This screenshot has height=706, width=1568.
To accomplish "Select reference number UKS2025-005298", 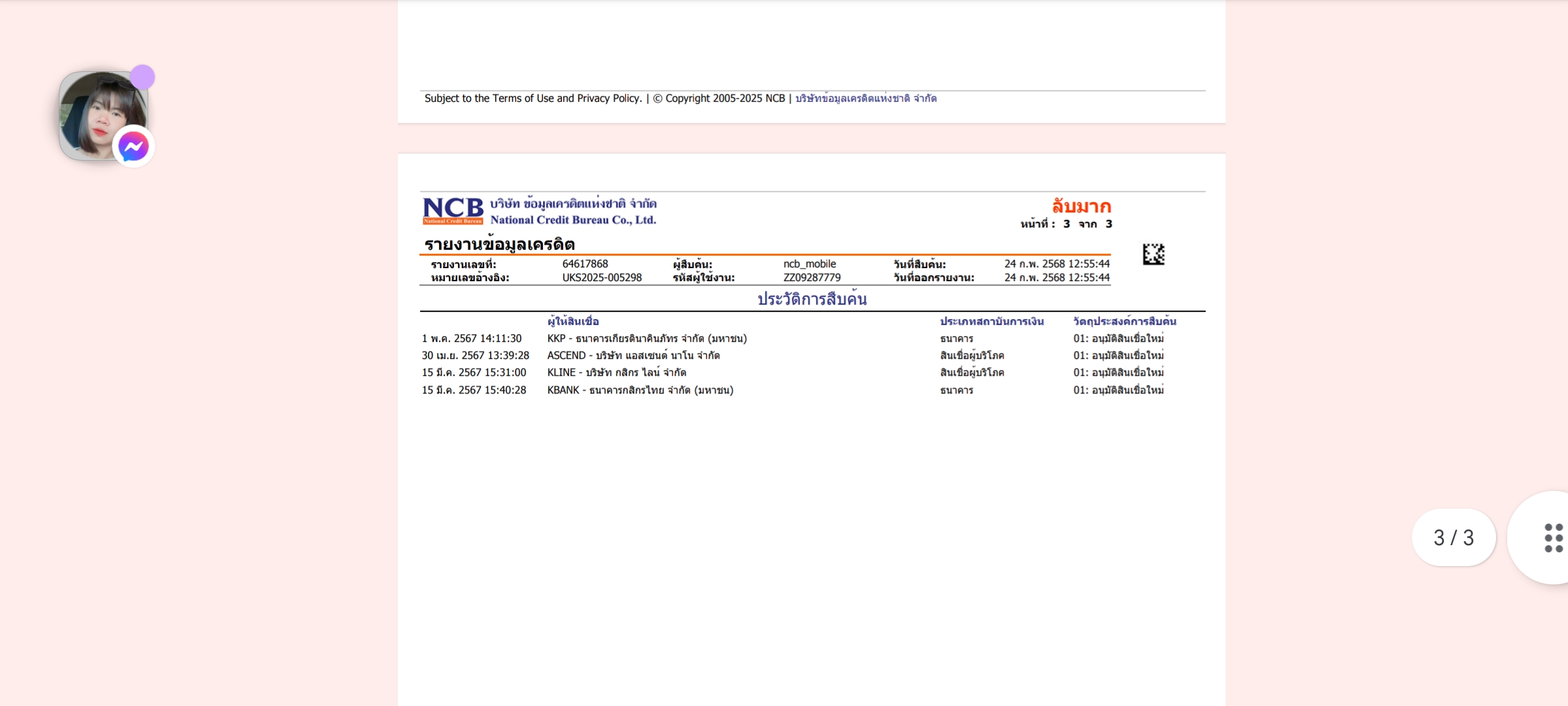I will pos(602,278).
